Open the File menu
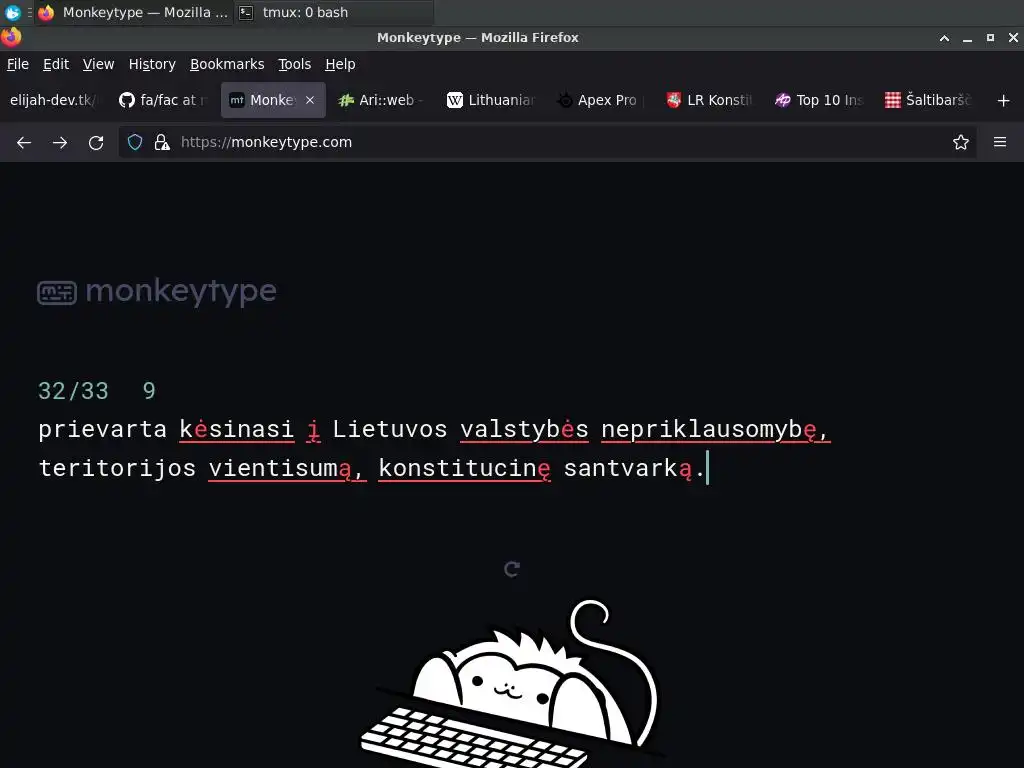The image size is (1024, 768). (x=18, y=64)
